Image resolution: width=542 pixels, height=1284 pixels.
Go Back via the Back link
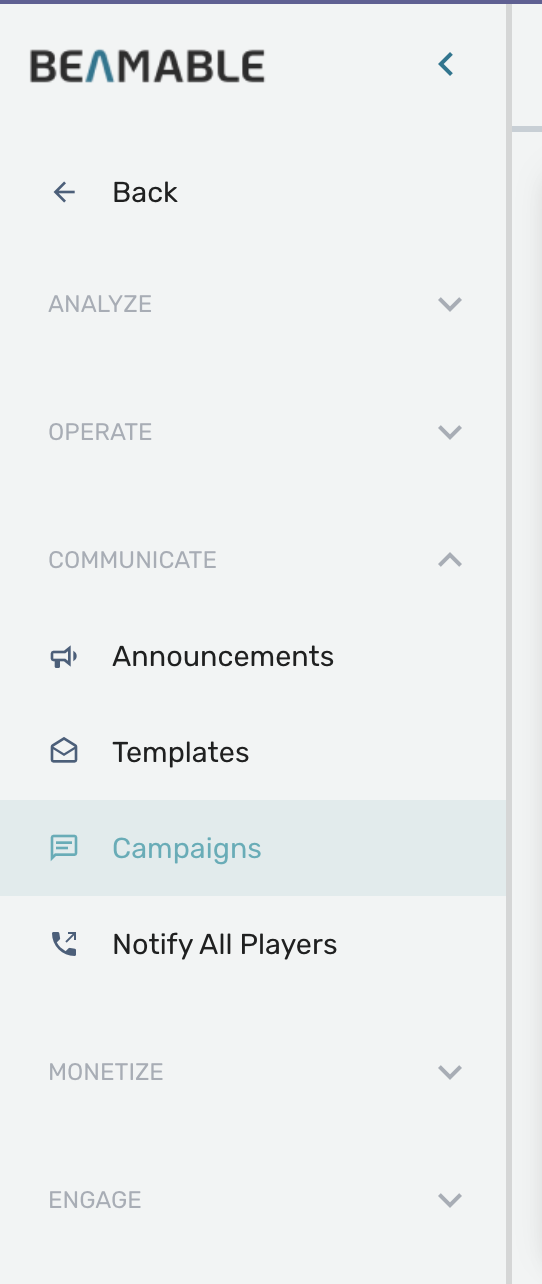pos(145,192)
